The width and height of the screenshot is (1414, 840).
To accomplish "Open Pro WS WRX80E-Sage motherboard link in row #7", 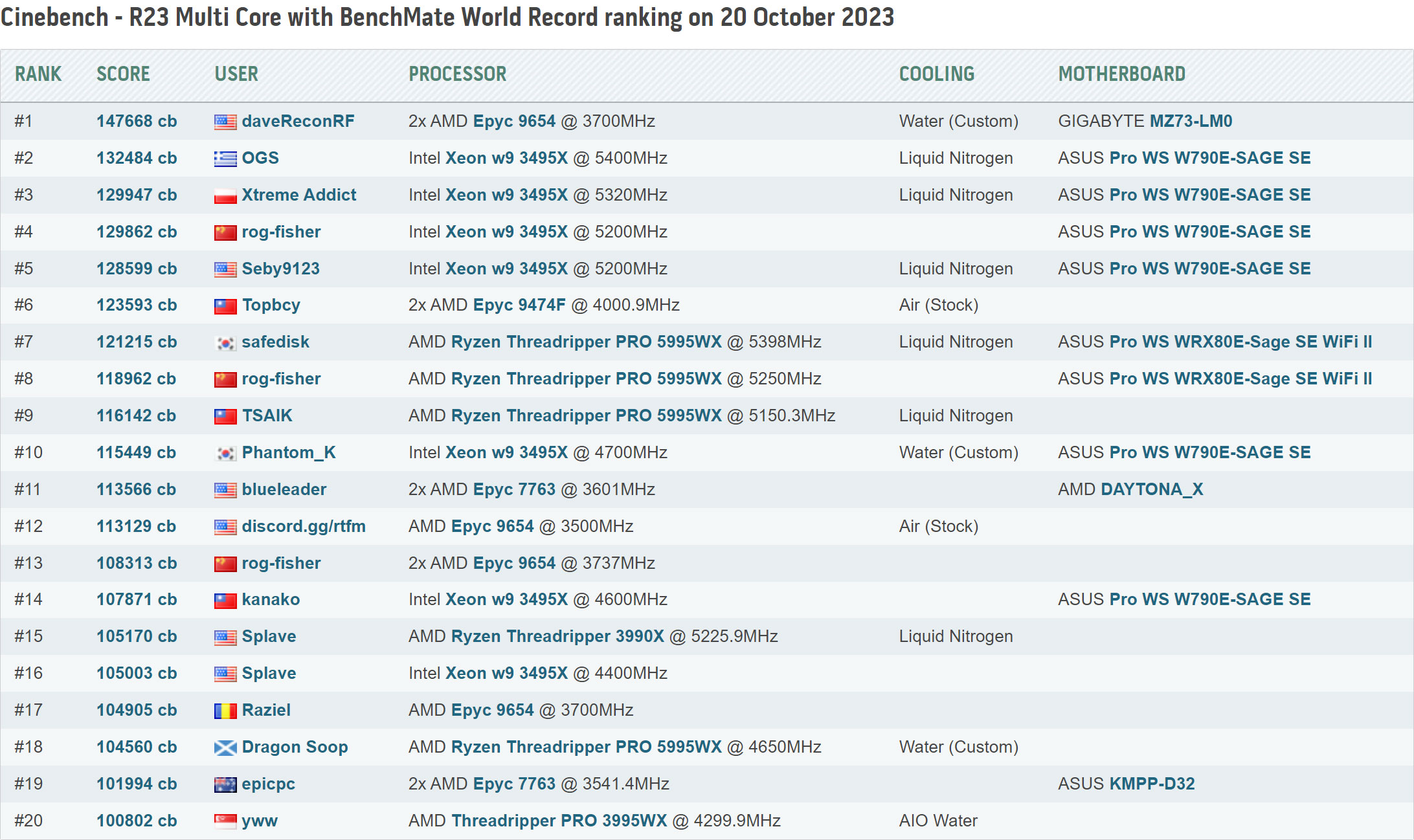I will 1240,342.
